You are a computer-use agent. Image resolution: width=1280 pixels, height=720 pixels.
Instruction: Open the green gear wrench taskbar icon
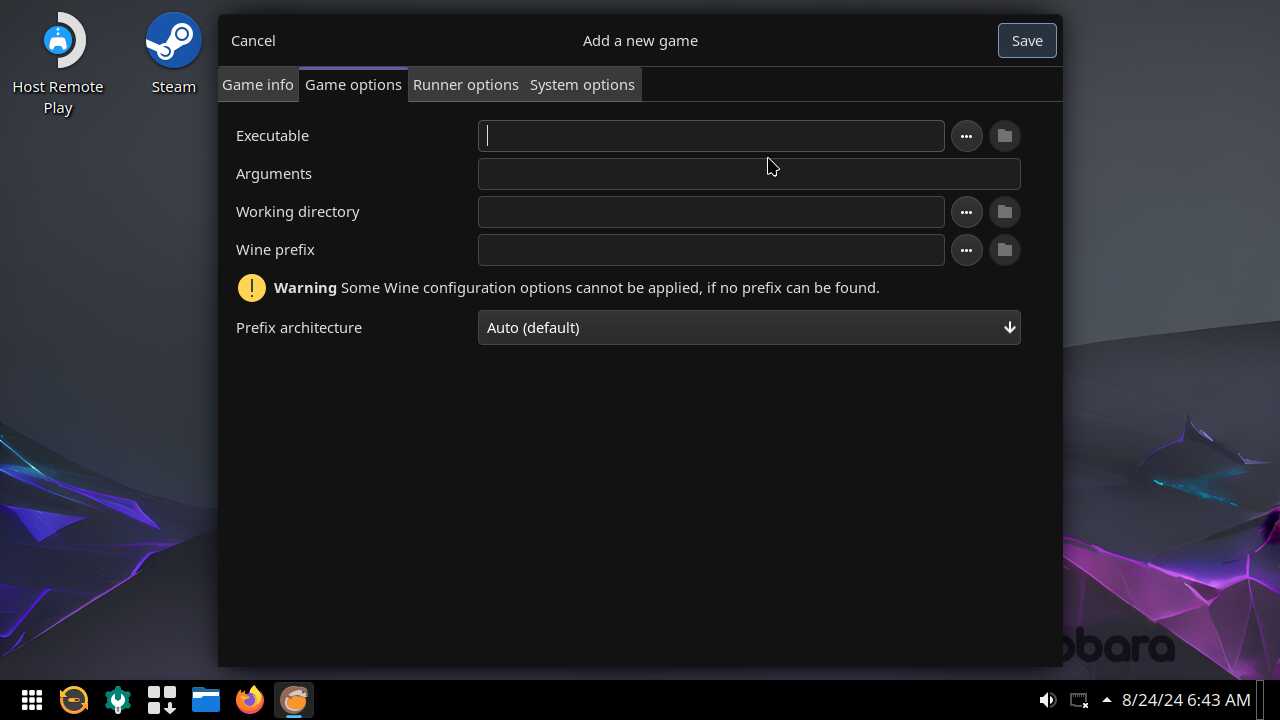pyautogui.click(x=118, y=700)
